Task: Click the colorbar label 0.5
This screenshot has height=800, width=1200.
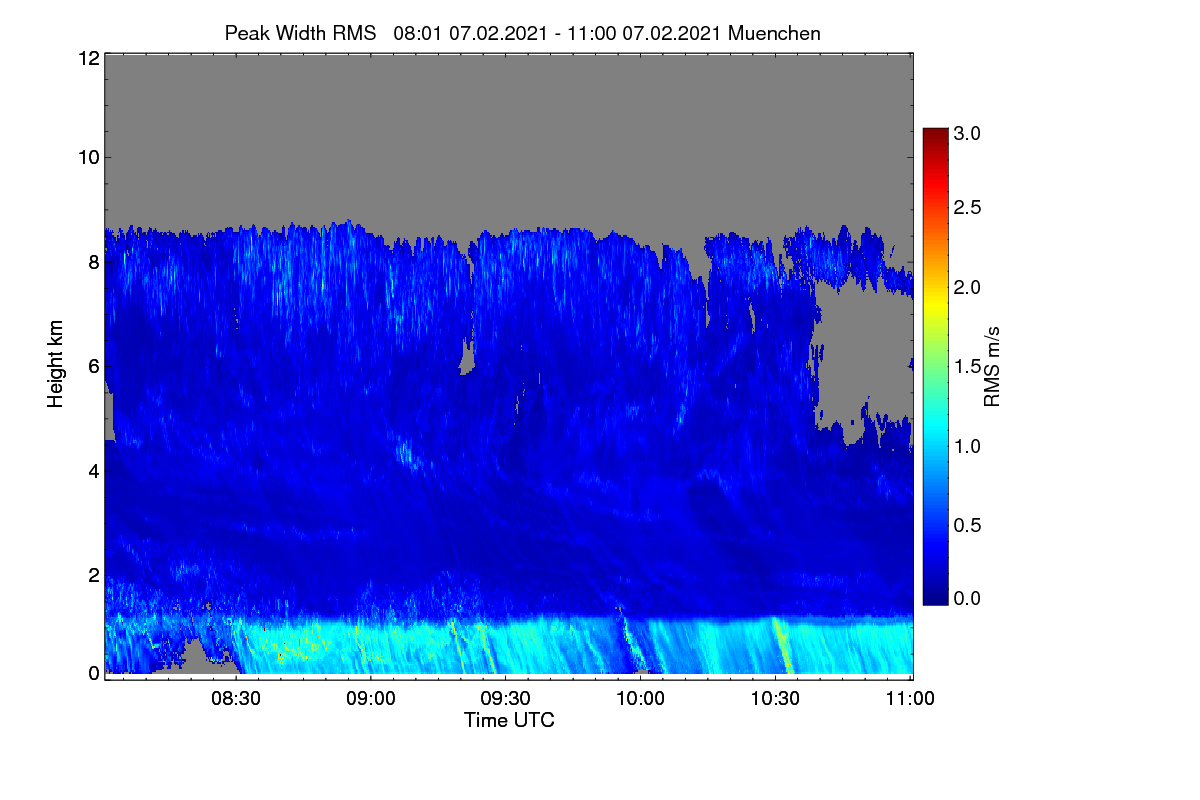Action: pyautogui.click(x=967, y=525)
